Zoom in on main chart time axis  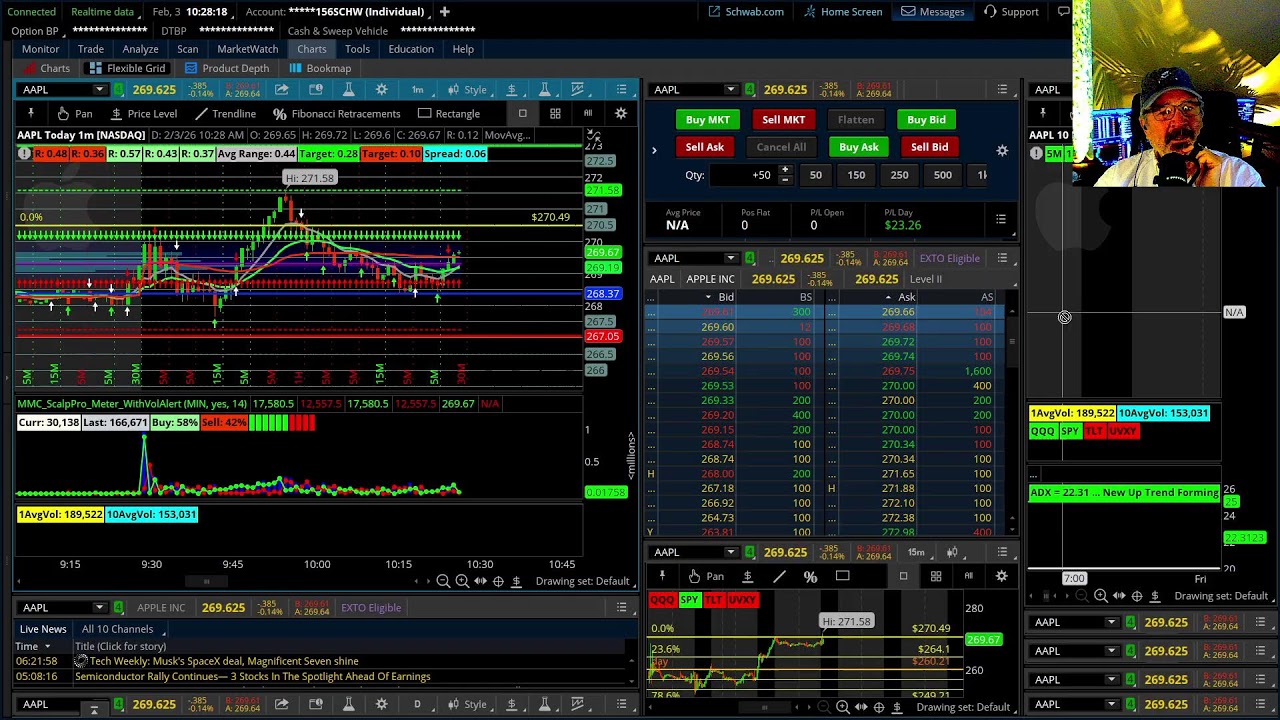[462, 581]
